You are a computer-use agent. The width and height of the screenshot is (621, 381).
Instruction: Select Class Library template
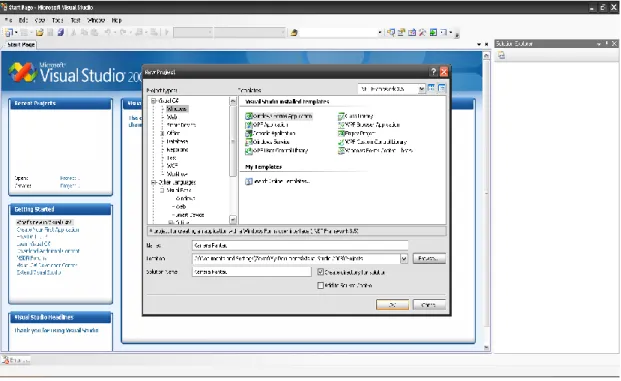click(x=356, y=116)
